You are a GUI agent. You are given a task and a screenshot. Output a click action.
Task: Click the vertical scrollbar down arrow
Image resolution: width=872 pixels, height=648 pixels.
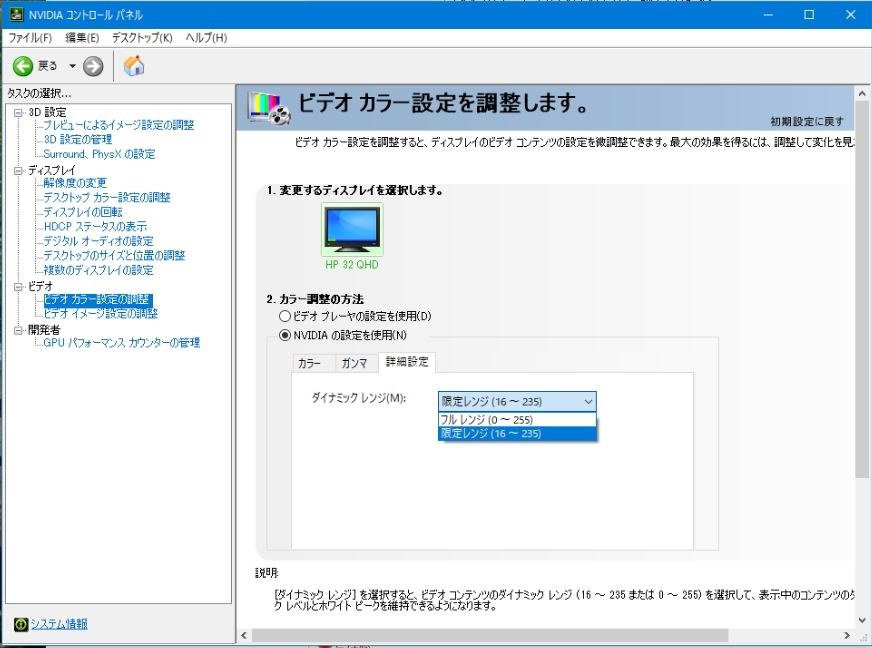(x=862, y=619)
